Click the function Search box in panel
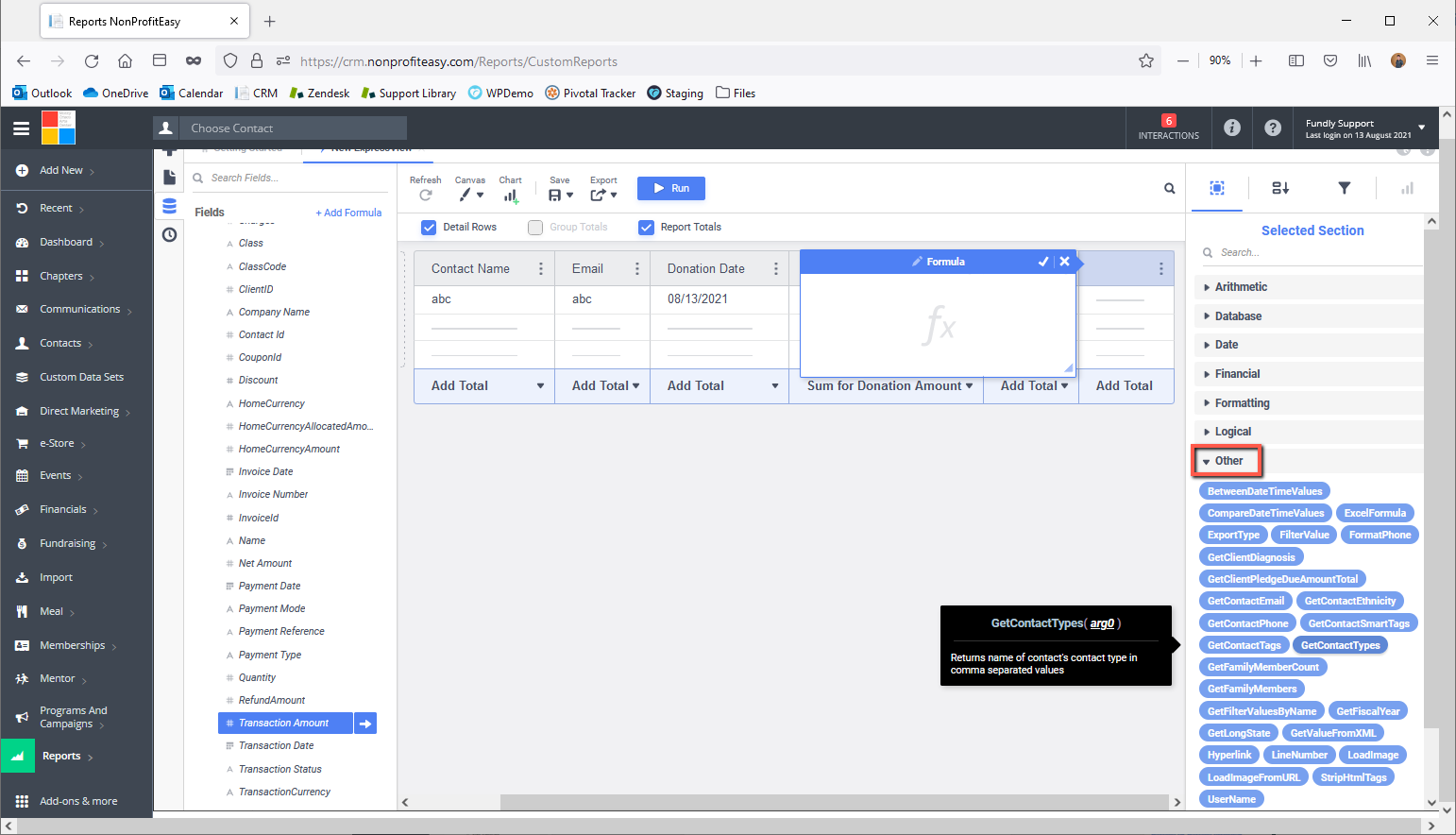Image resolution: width=1456 pixels, height=835 pixels. point(1312,253)
